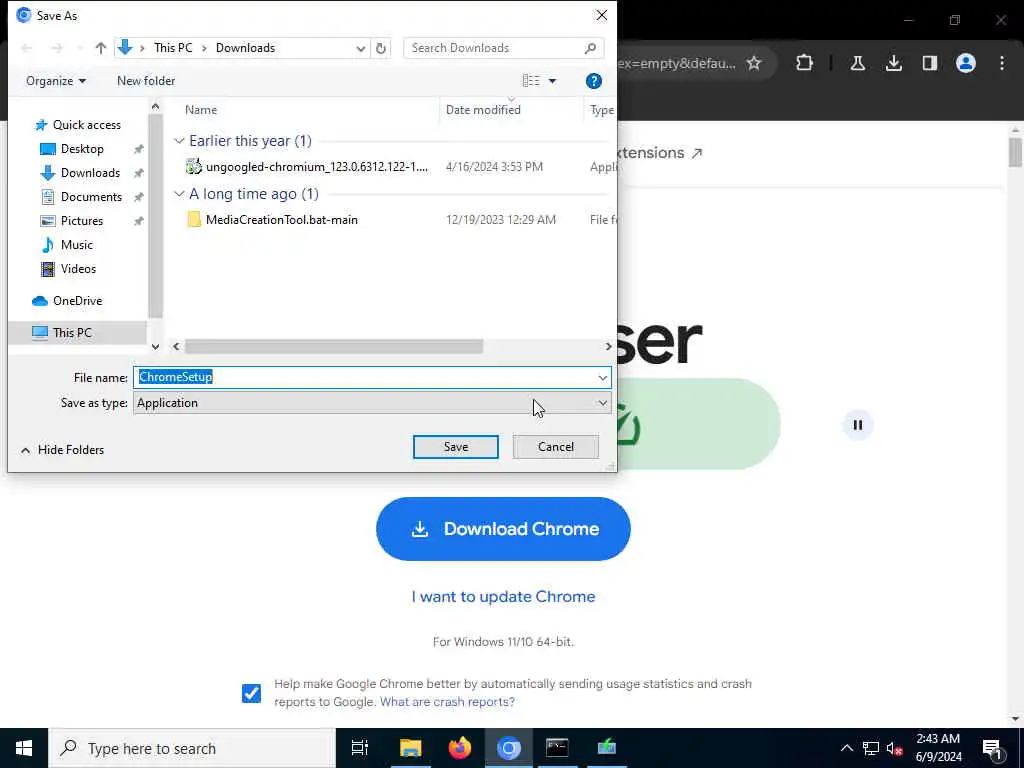
Task: Click Task View taskbar icon
Action: 360,748
